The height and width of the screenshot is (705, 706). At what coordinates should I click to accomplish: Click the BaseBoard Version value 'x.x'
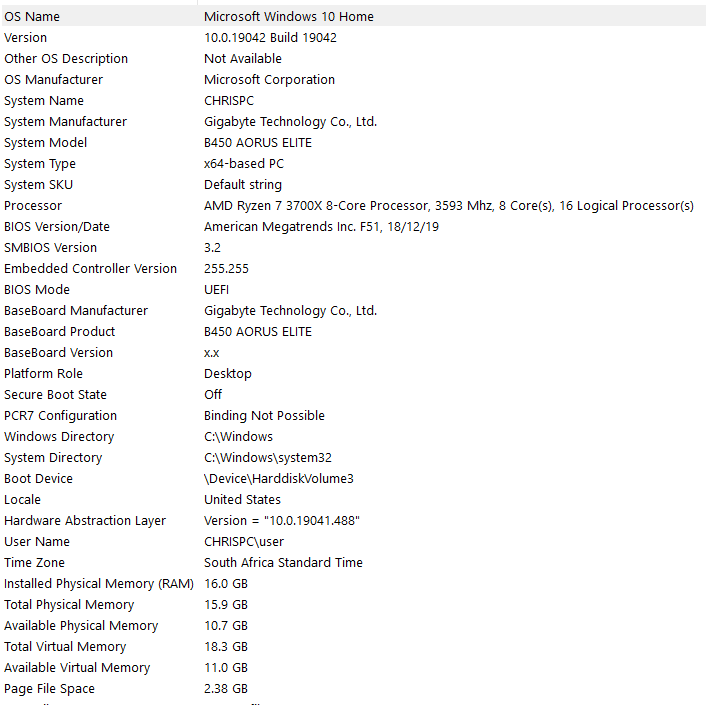[212, 353]
